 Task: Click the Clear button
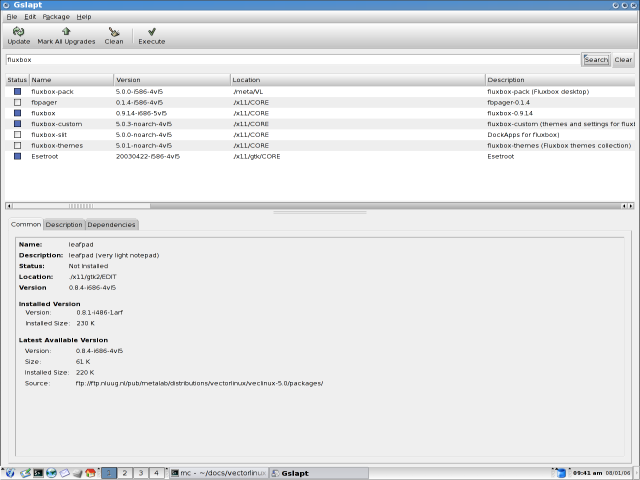coord(623,60)
